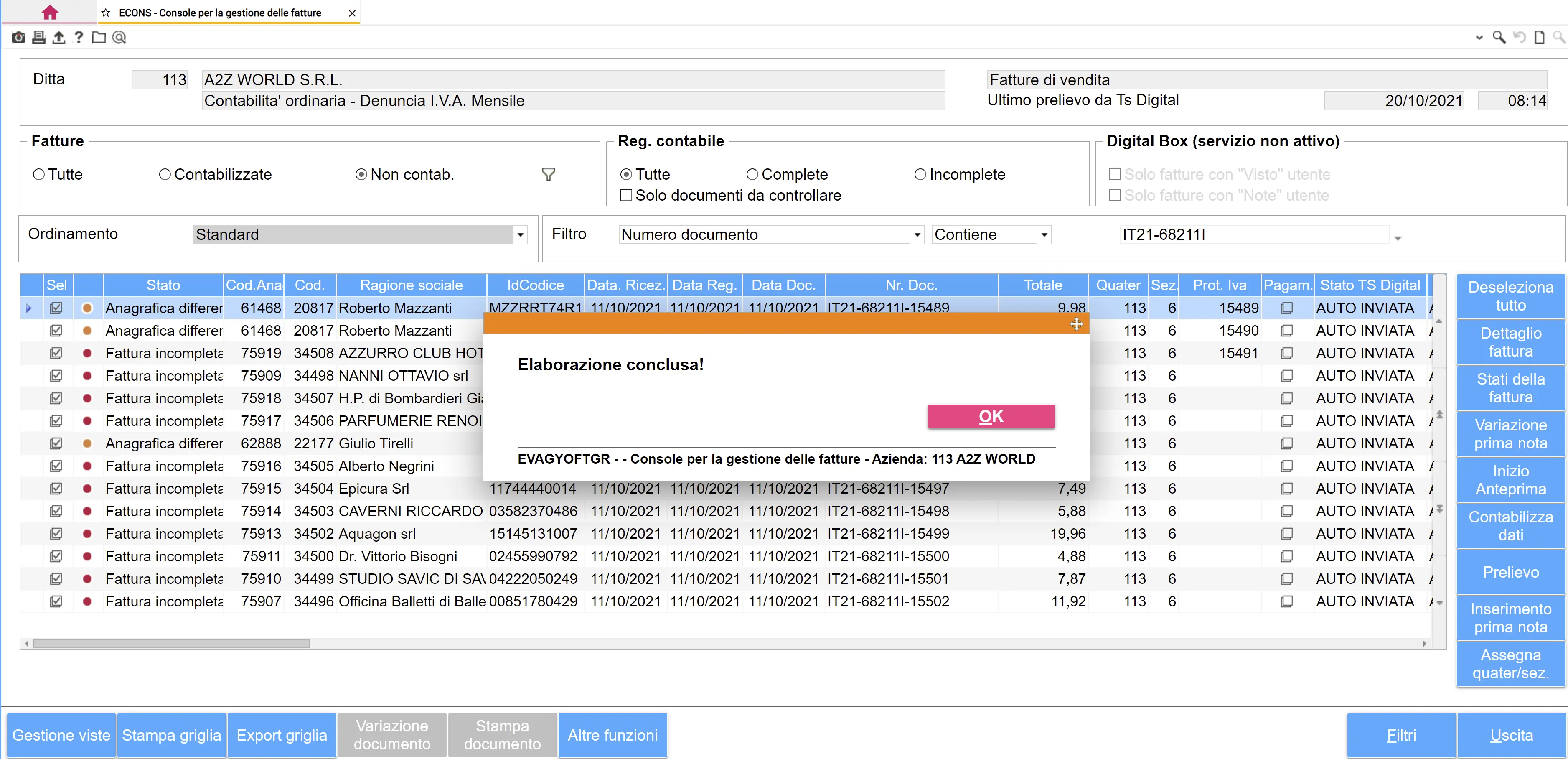
Task: Open the Contiene condition dropdown
Action: 1044,234
